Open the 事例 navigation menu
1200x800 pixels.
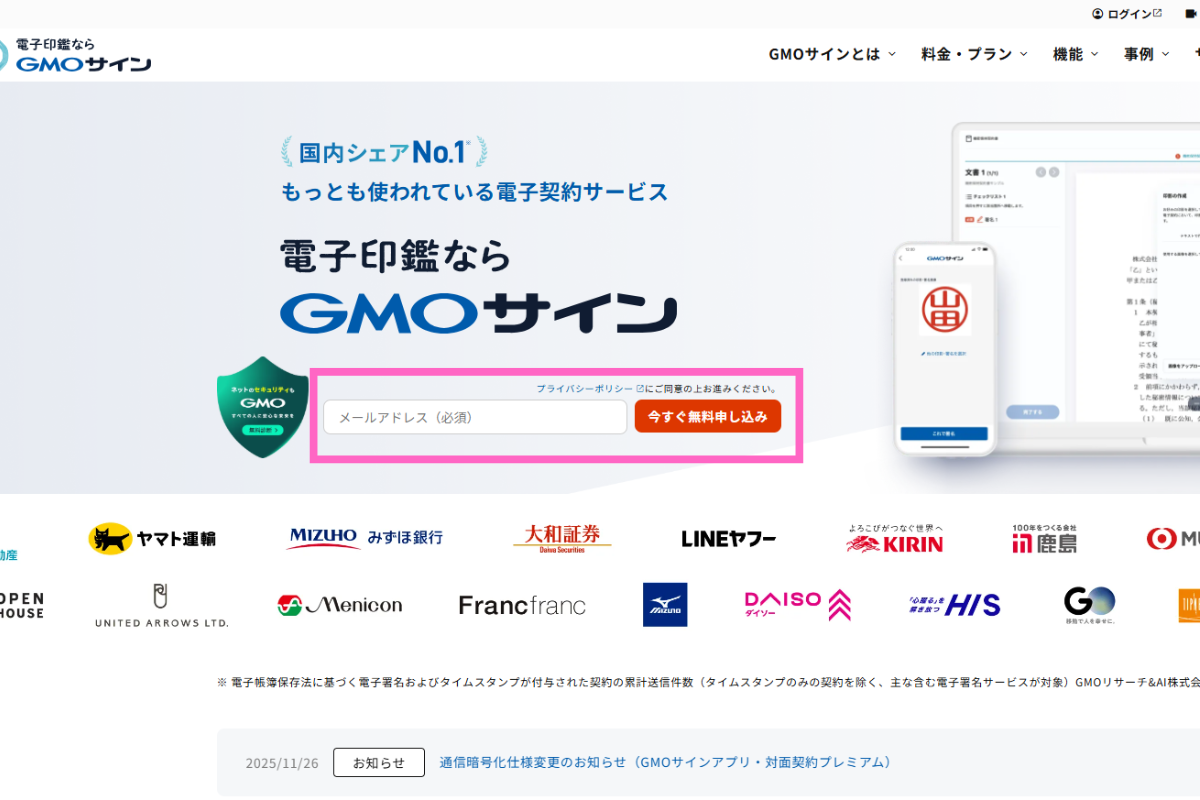[1146, 54]
